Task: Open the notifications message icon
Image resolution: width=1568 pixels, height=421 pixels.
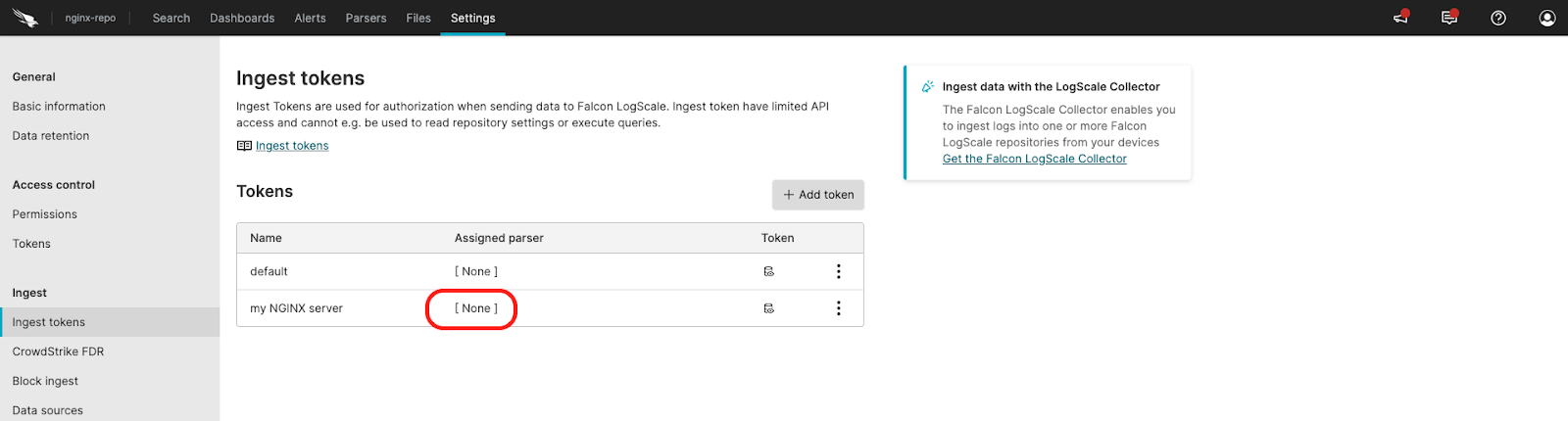Action: [1449, 18]
